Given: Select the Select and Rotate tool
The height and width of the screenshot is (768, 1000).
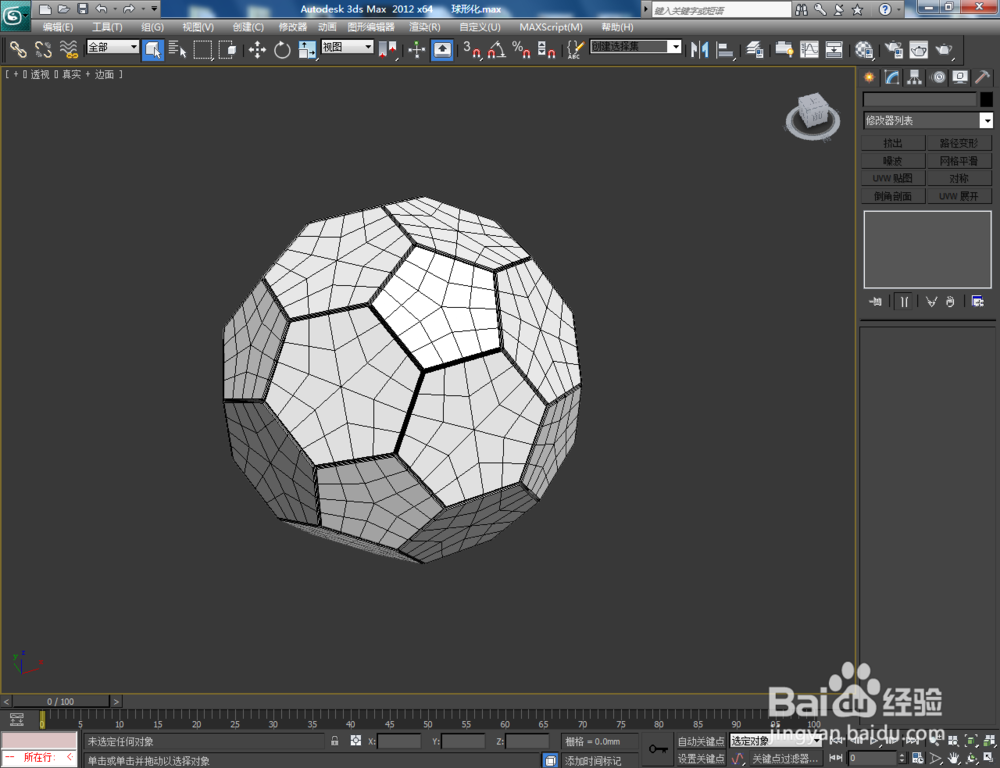Looking at the screenshot, I should [x=282, y=49].
